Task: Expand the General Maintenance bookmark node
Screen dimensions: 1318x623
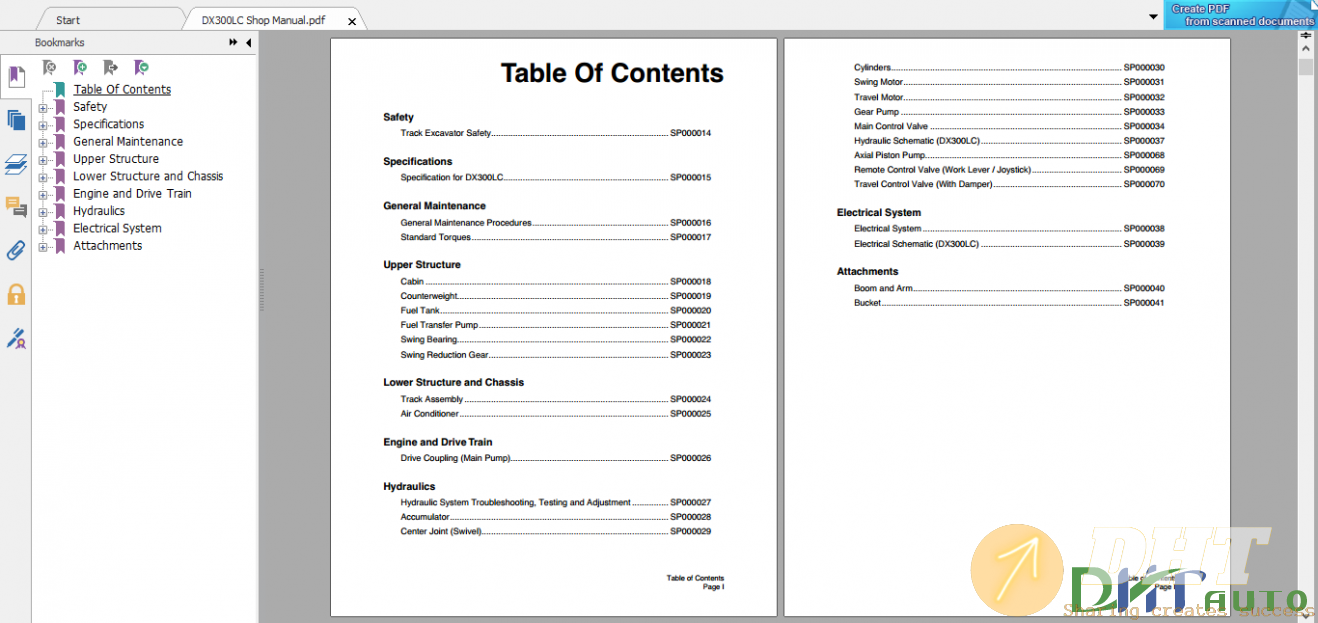Action: click(43, 142)
